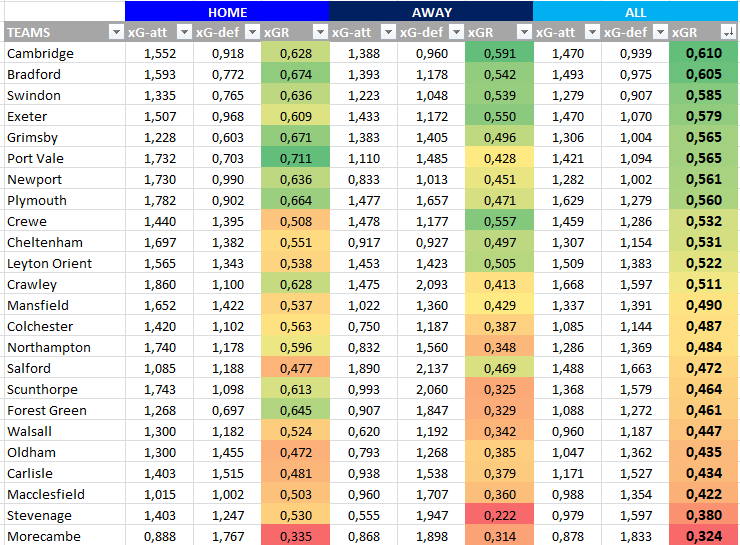Viewport: 740px width, 545px height.
Task: Select the Exeter team cell
Action: (x=64, y=116)
